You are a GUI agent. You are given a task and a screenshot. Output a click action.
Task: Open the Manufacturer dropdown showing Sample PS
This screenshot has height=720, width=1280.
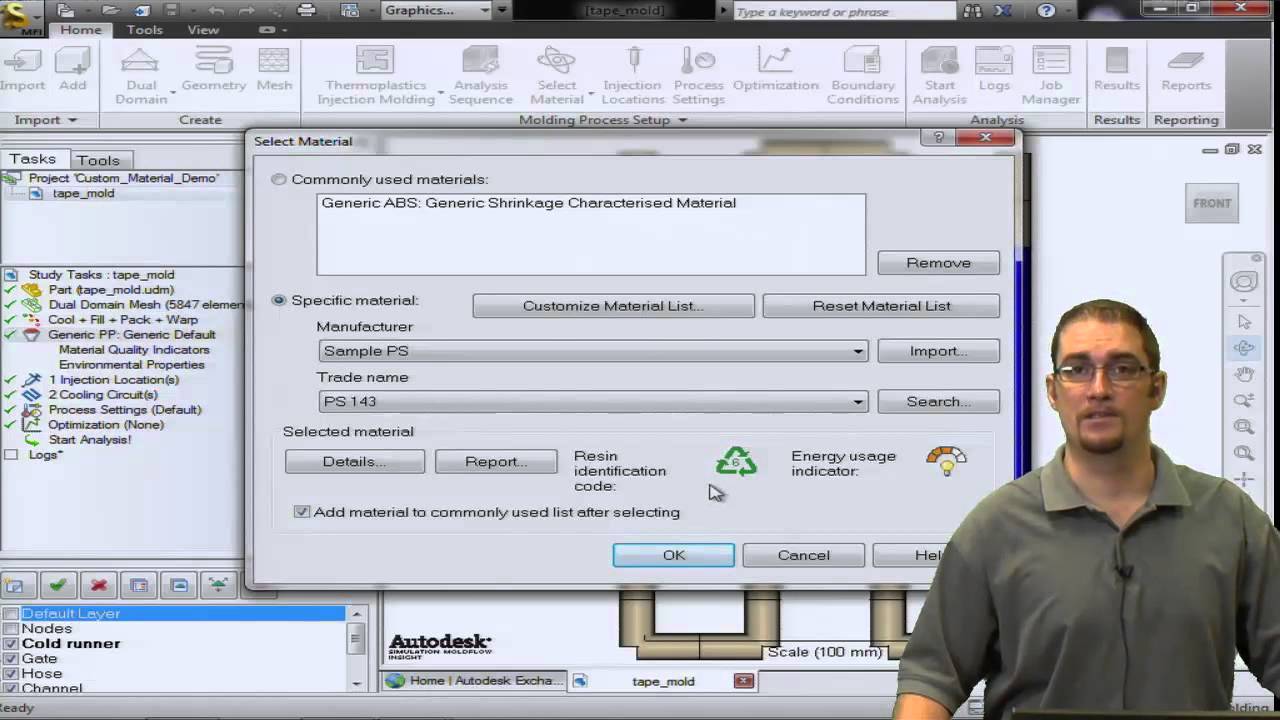(593, 351)
